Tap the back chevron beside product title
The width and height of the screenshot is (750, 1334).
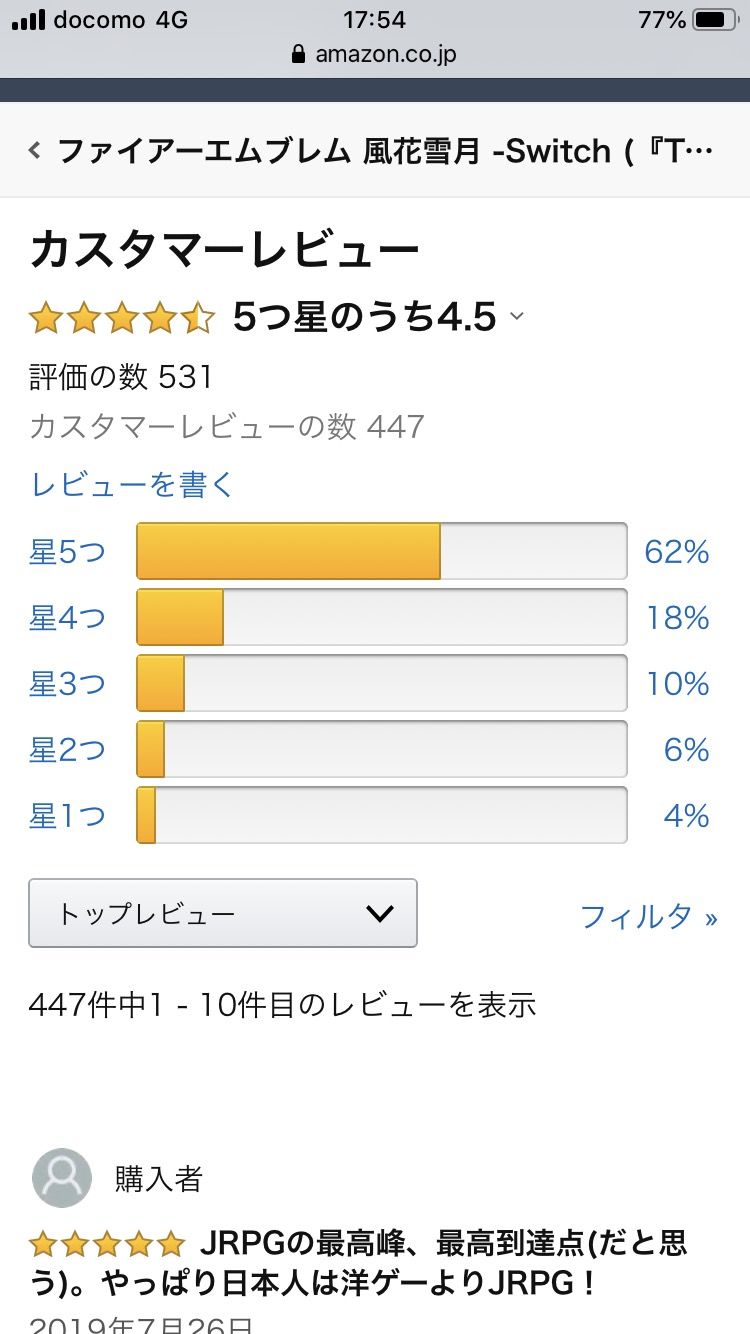click(35, 152)
